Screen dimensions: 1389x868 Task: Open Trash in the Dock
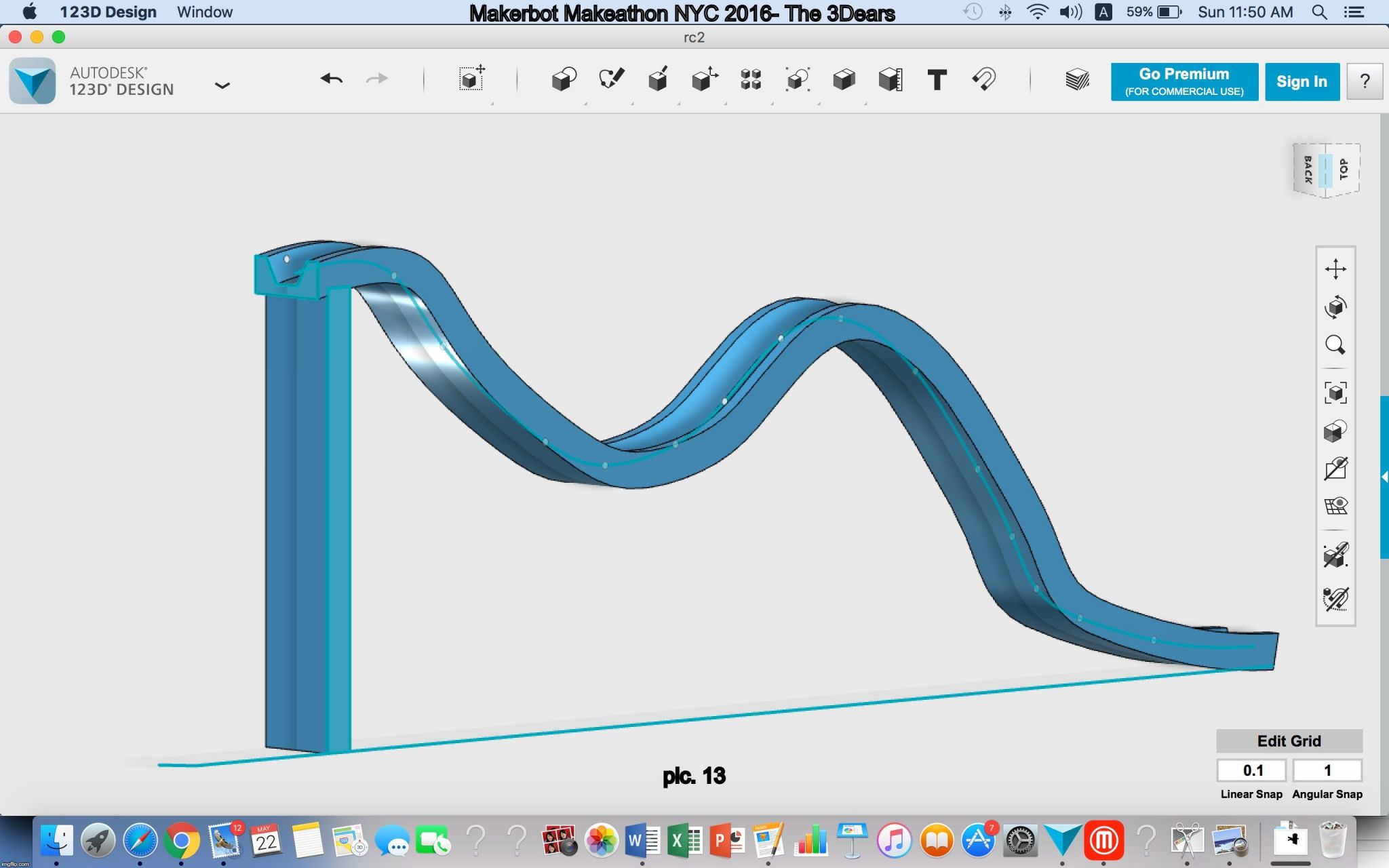click(1333, 840)
